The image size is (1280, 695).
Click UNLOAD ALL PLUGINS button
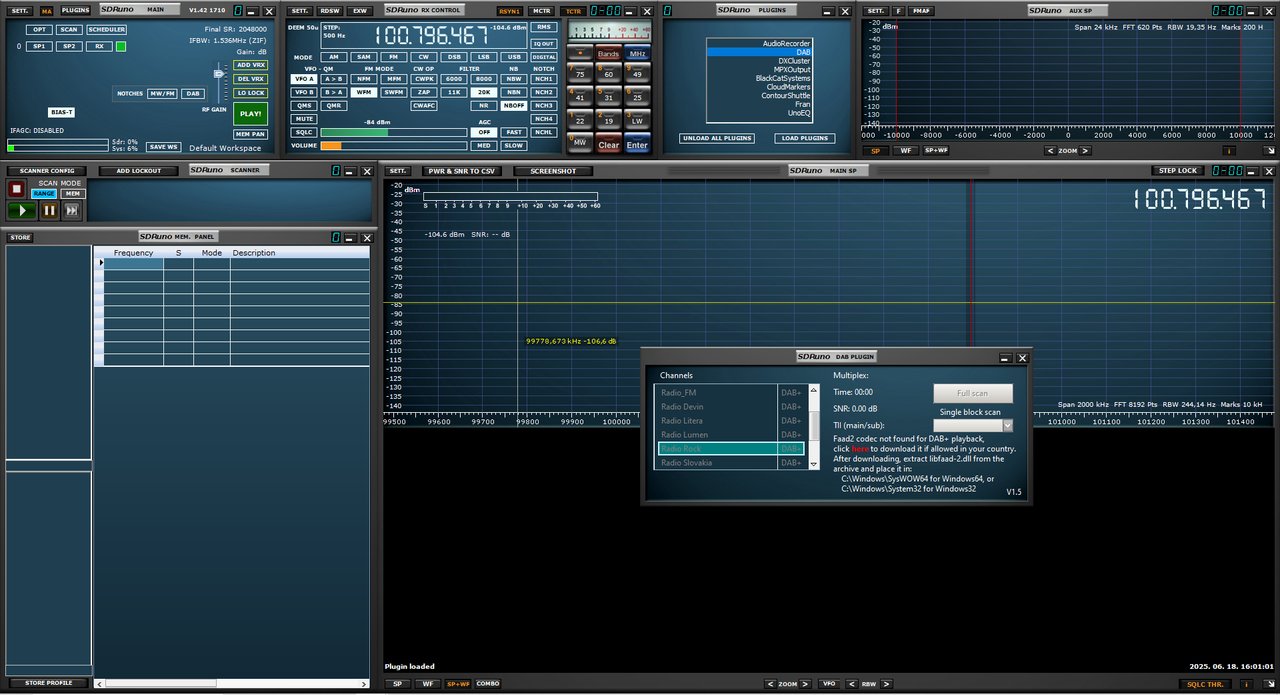(x=717, y=138)
